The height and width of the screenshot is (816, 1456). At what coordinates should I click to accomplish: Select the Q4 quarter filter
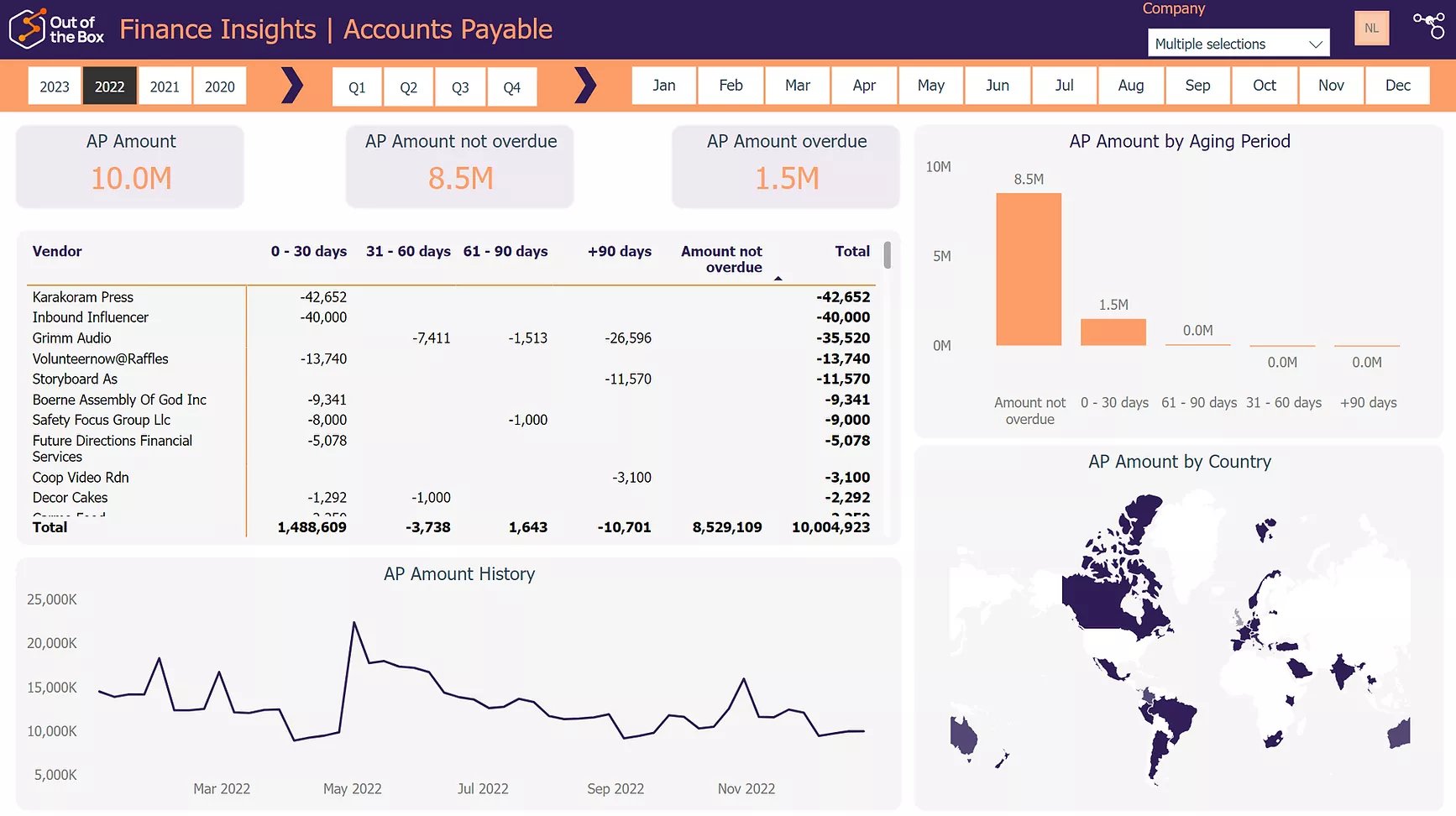click(511, 87)
